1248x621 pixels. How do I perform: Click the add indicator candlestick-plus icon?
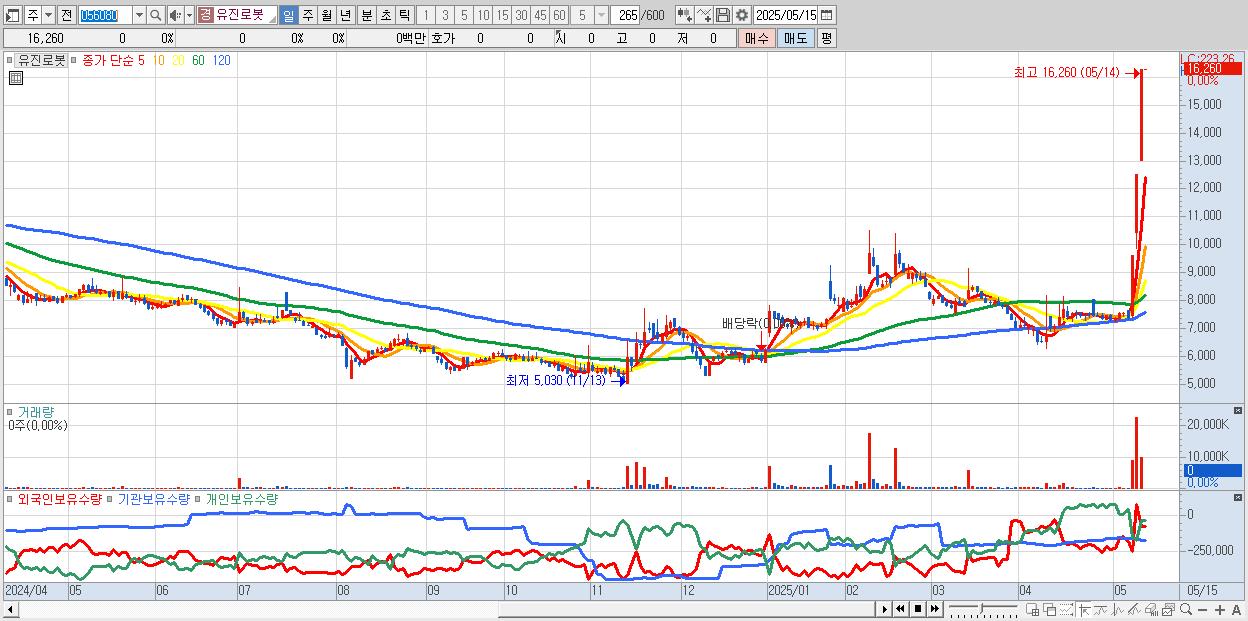684,15
